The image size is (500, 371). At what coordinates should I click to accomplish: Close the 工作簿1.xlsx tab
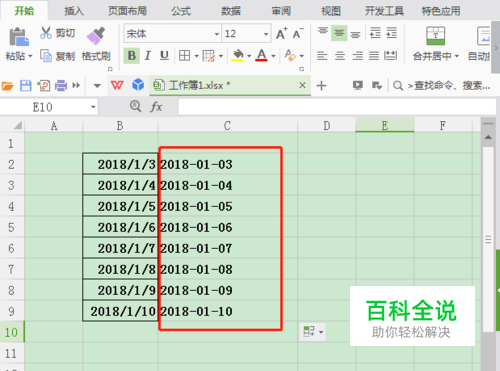(x=302, y=85)
